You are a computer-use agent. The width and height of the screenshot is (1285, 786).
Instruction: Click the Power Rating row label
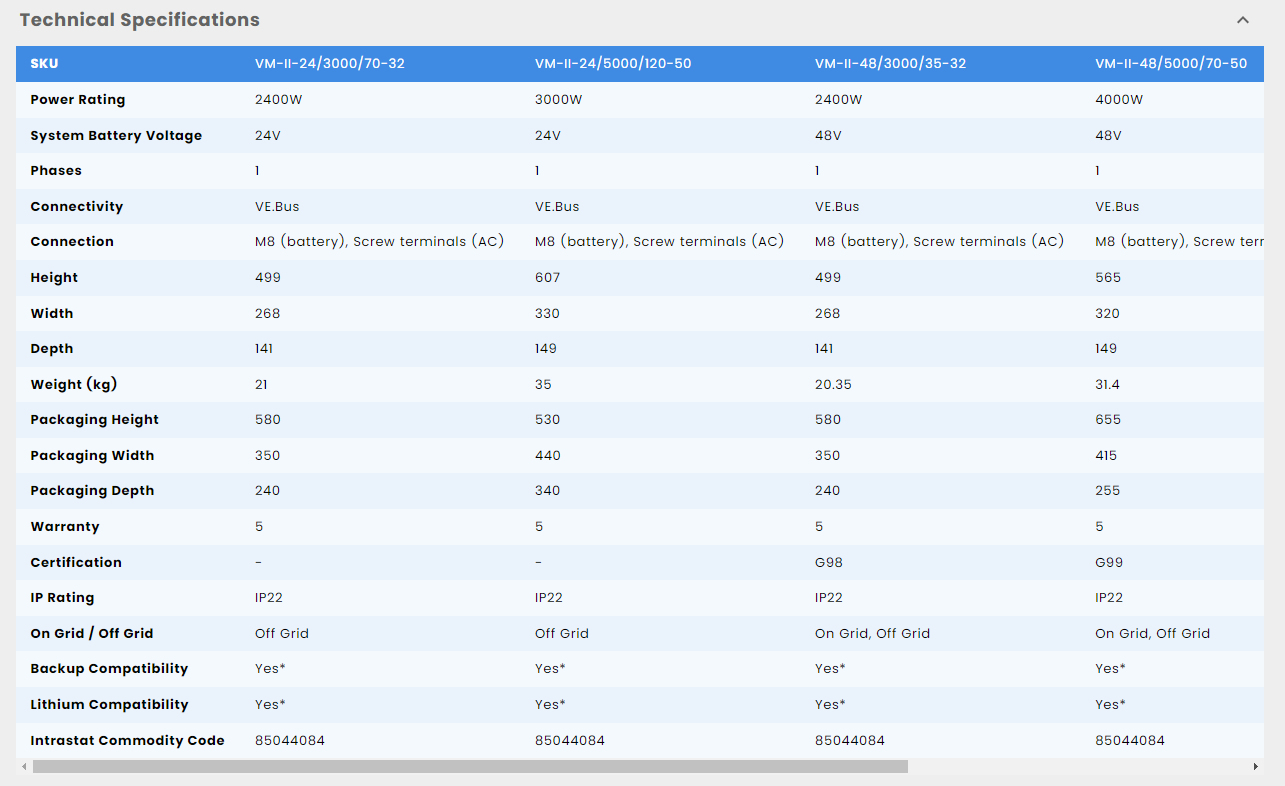pos(78,100)
